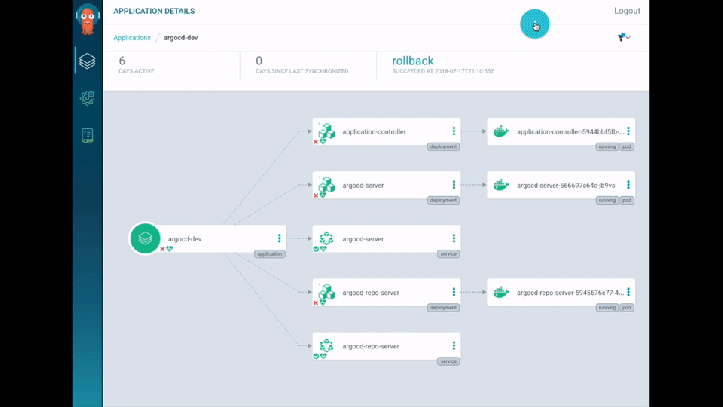Open the documentation icon in sidebar
Screen dimensions: 723x407
click(87, 136)
